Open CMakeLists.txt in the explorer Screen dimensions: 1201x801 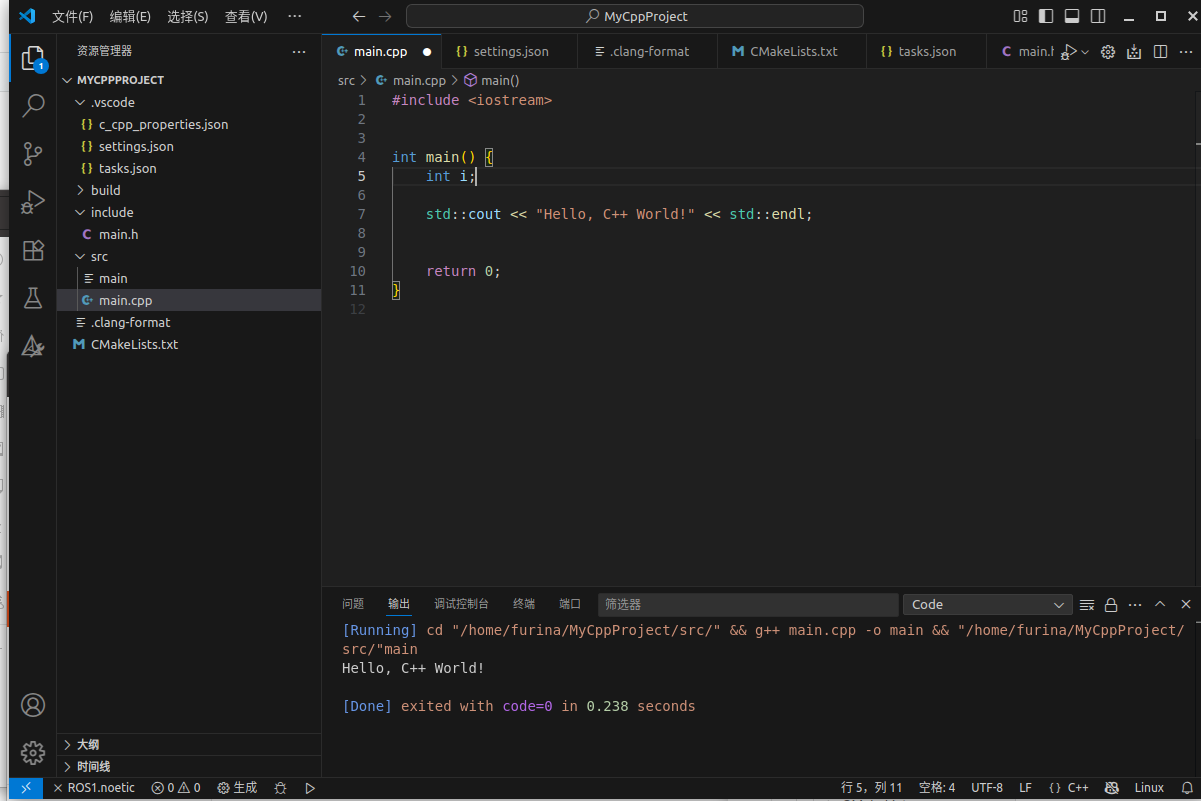[134, 344]
